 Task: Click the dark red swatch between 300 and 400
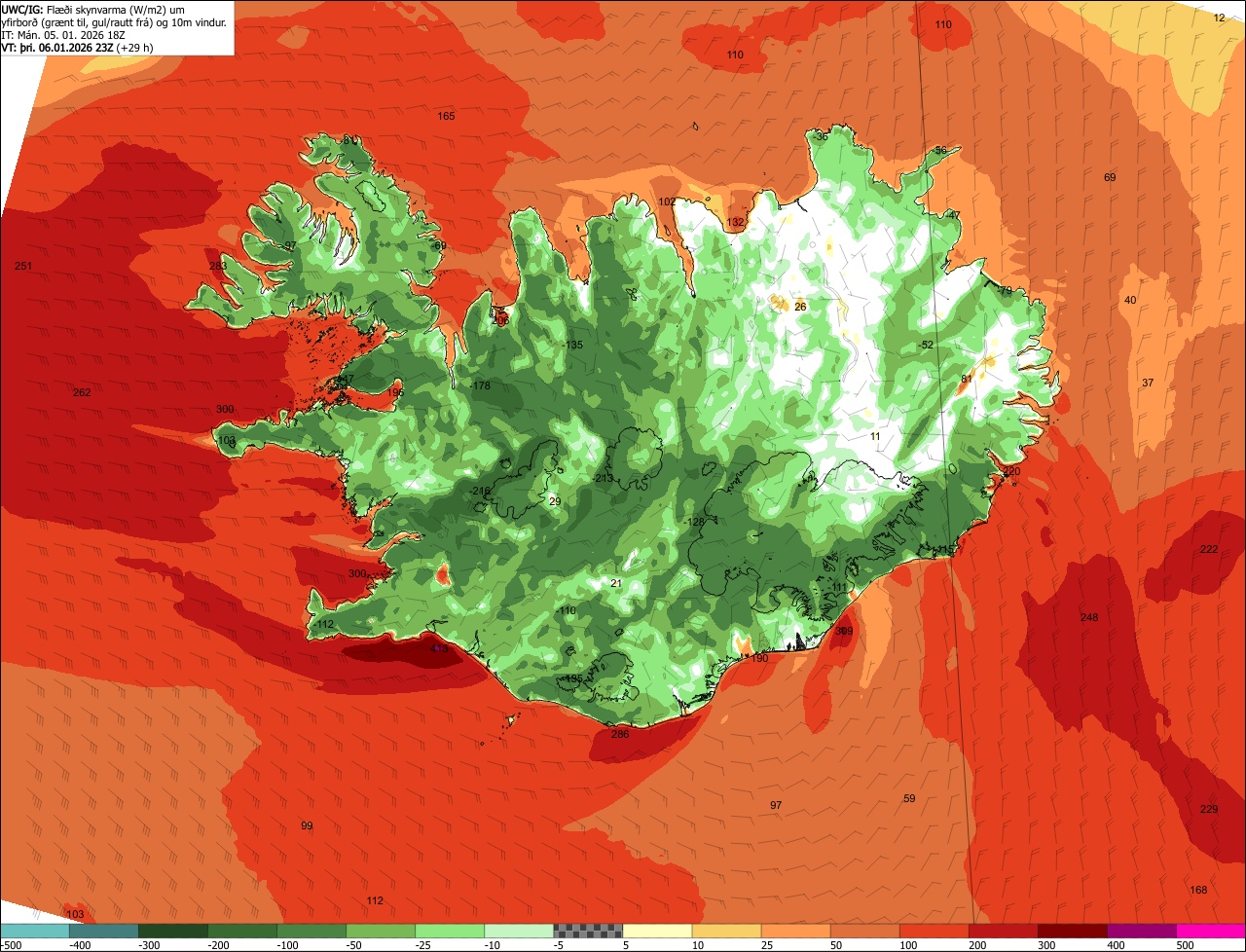1072,931
